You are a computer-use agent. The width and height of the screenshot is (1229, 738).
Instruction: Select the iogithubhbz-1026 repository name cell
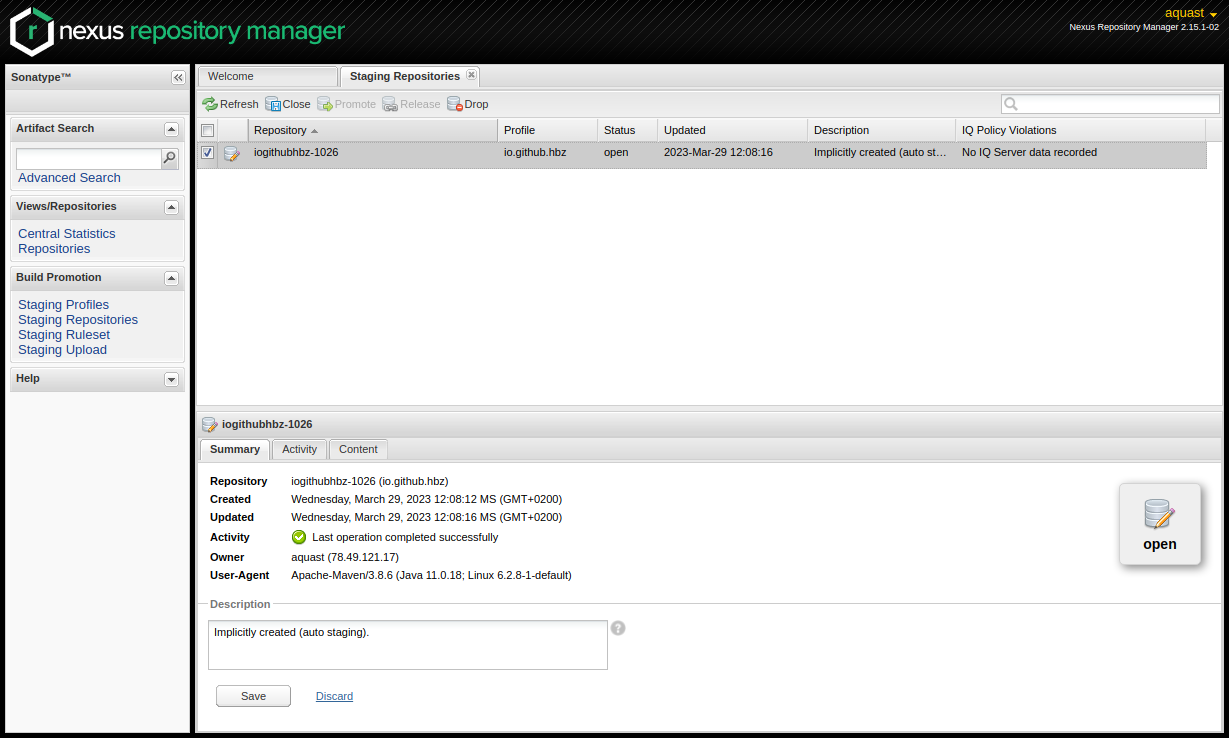coord(296,153)
